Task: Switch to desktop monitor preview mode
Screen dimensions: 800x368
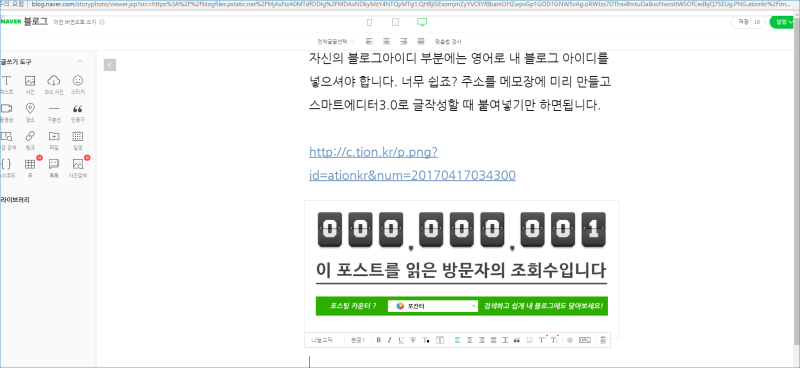Action: [422, 22]
